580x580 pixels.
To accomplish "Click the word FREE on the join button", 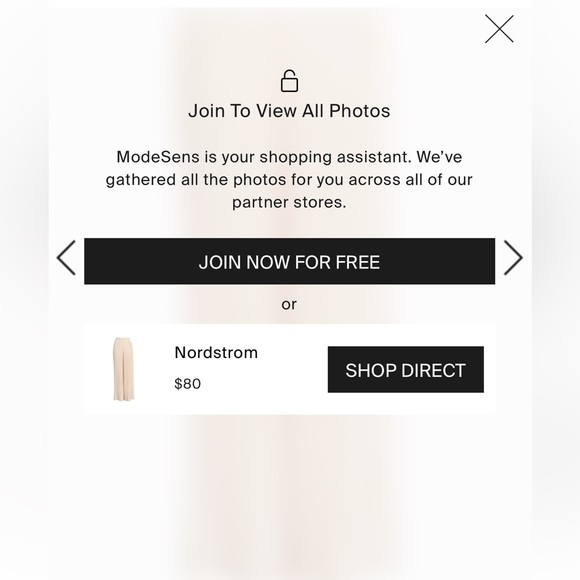I will pyautogui.click(x=358, y=262).
